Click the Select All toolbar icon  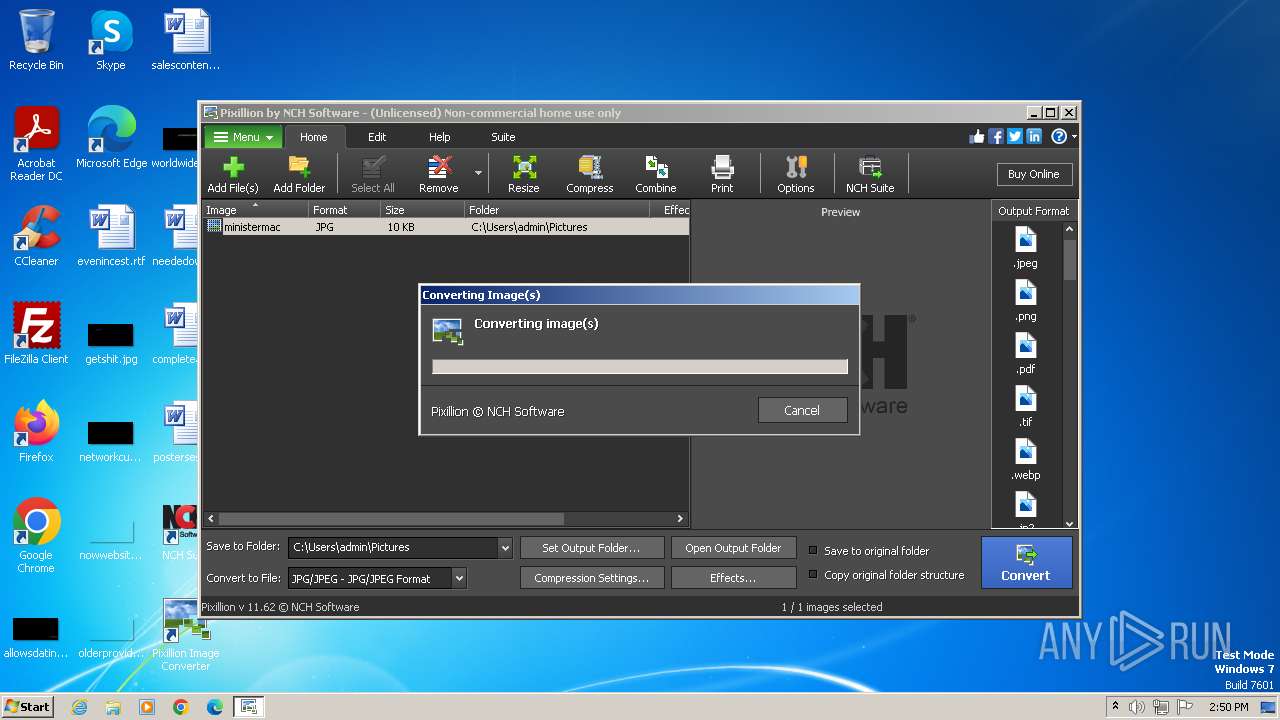click(373, 175)
